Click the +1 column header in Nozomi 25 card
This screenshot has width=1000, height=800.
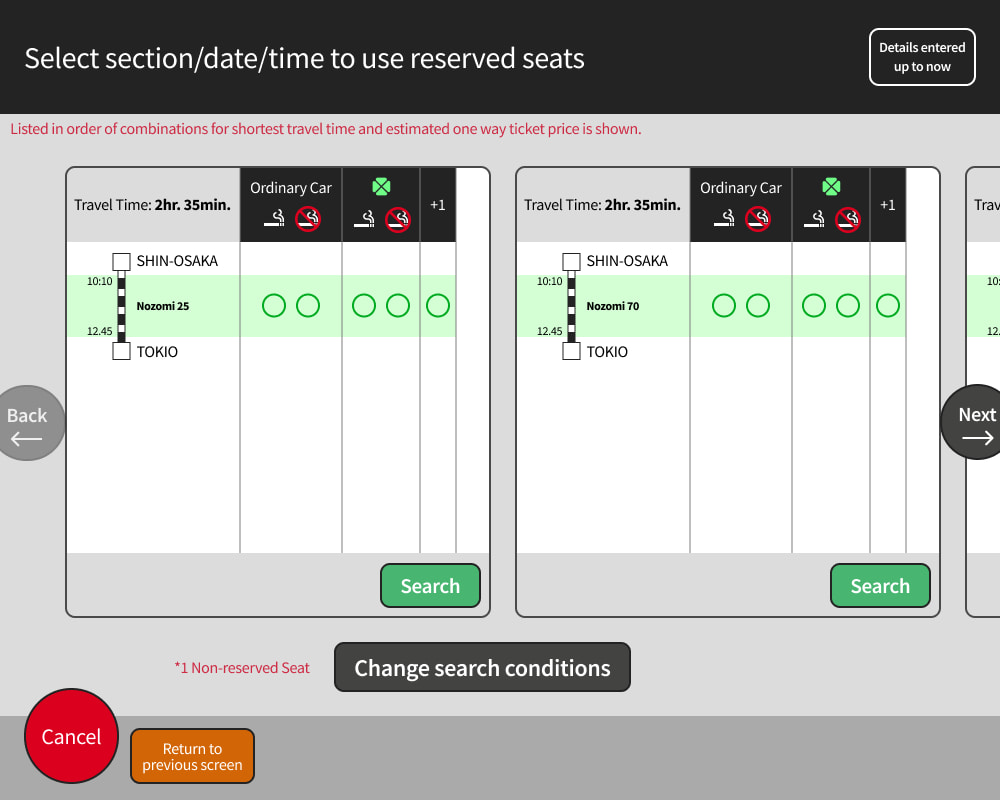(438, 205)
